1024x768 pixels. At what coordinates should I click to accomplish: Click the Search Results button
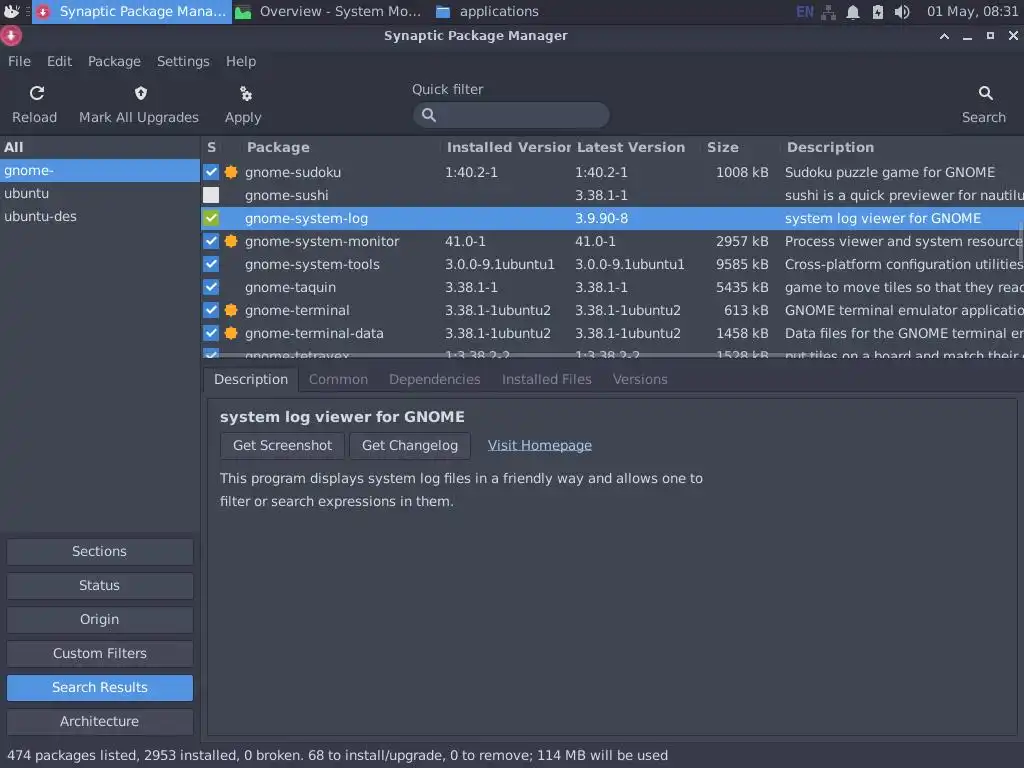tap(100, 687)
